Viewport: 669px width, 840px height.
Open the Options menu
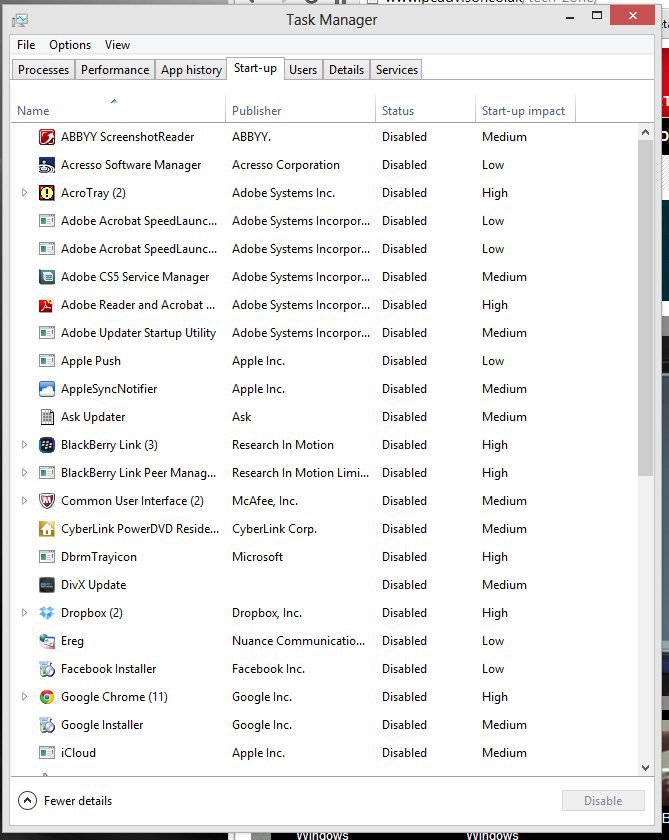click(x=70, y=45)
